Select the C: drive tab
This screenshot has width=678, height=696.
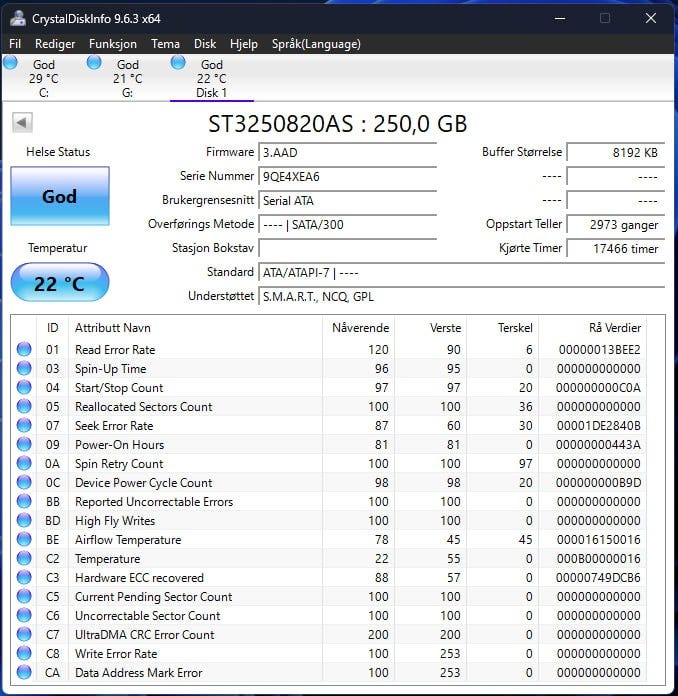click(x=43, y=79)
